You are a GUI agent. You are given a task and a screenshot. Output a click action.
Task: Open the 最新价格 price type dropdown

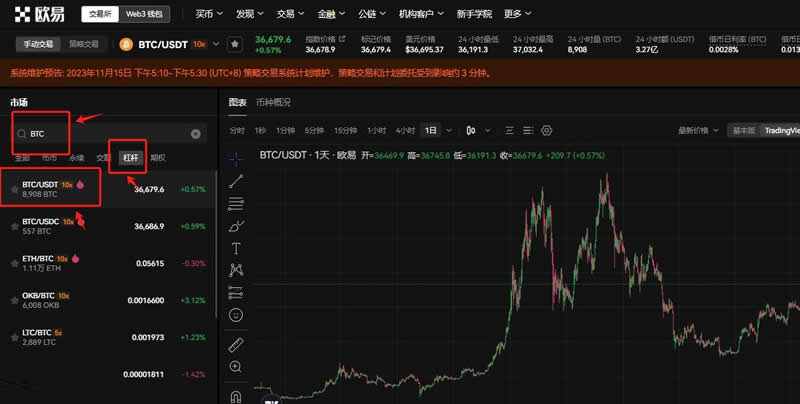[x=699, y=131]
